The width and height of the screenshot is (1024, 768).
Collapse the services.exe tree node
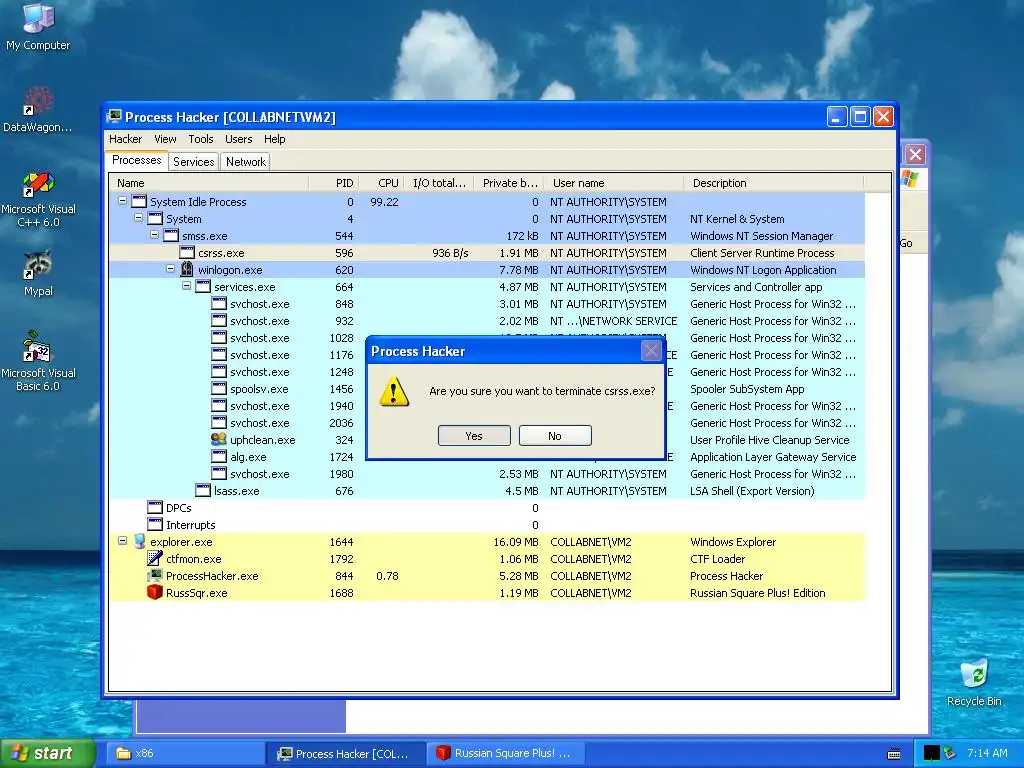click(x=186, y=286)
